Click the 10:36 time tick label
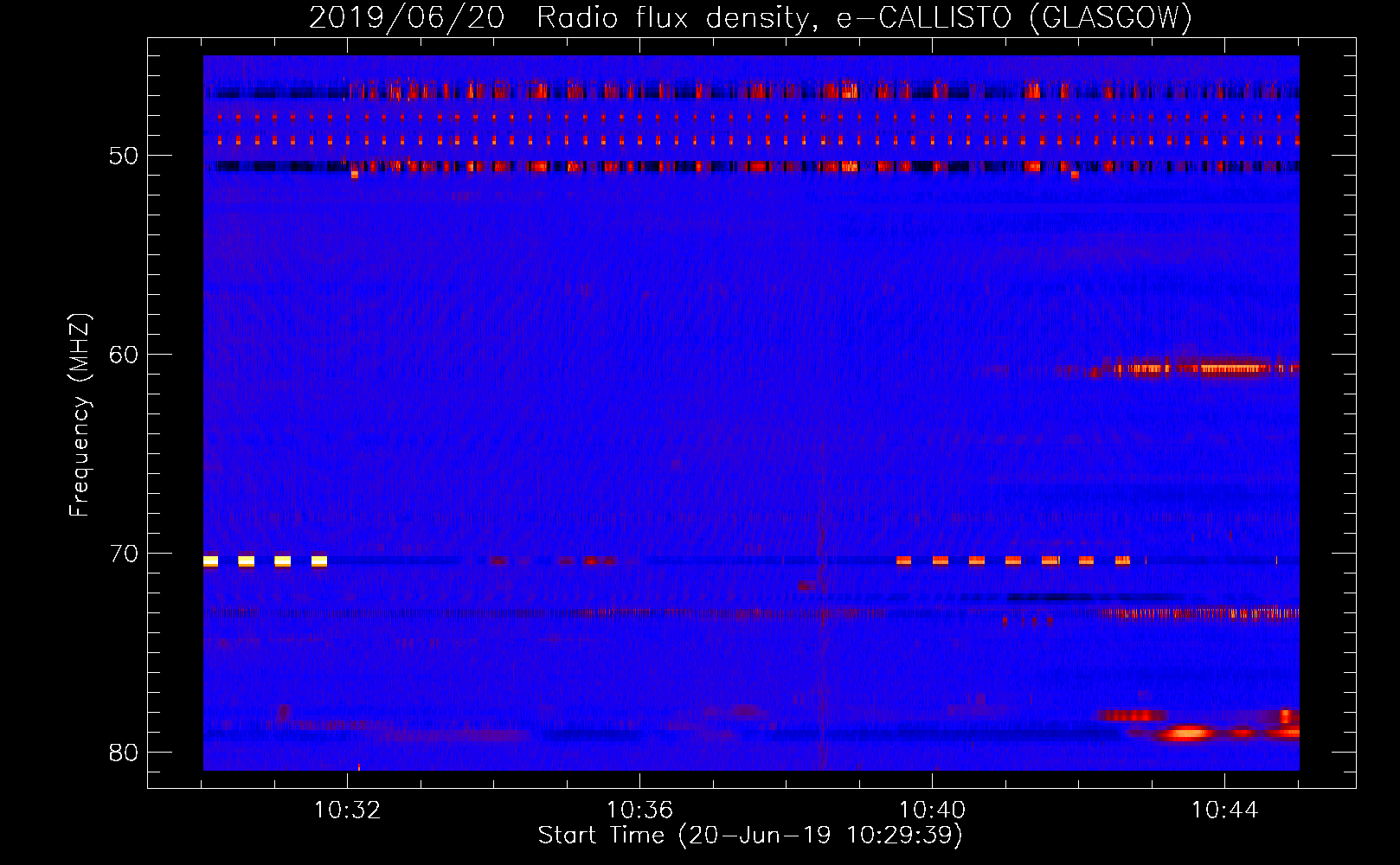This screenshot has height=865, width=1400. pos(639,811)
